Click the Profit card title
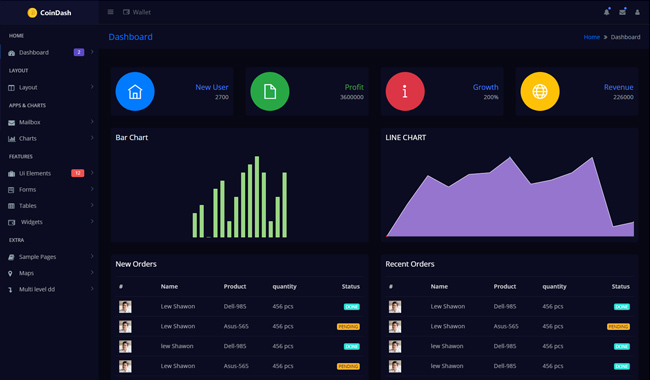 coord(354,87)
